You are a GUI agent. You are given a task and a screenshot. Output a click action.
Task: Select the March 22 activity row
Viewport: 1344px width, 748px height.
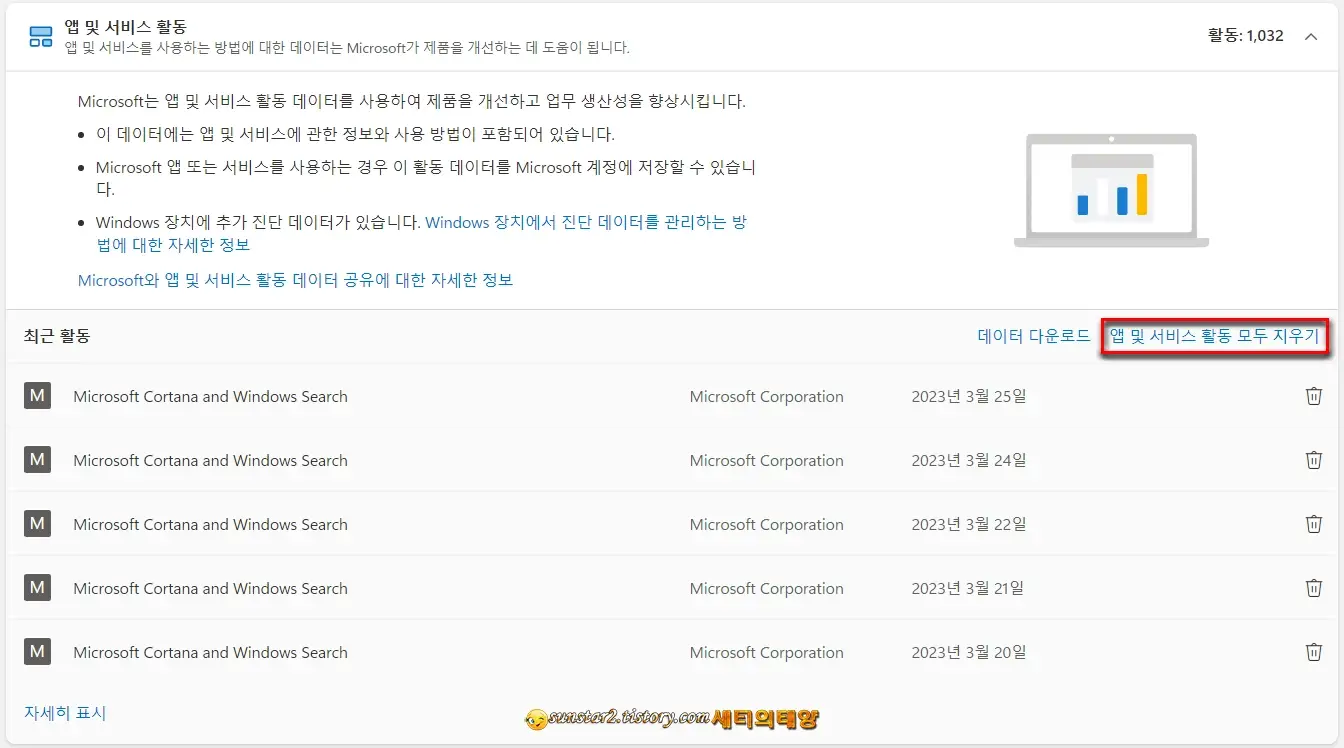pos(209,524)
